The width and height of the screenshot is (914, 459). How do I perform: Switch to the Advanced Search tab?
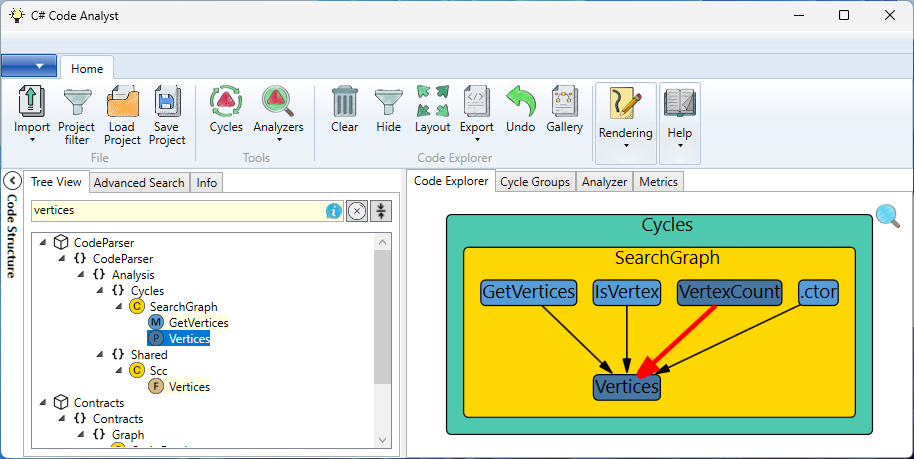(139, 182)
